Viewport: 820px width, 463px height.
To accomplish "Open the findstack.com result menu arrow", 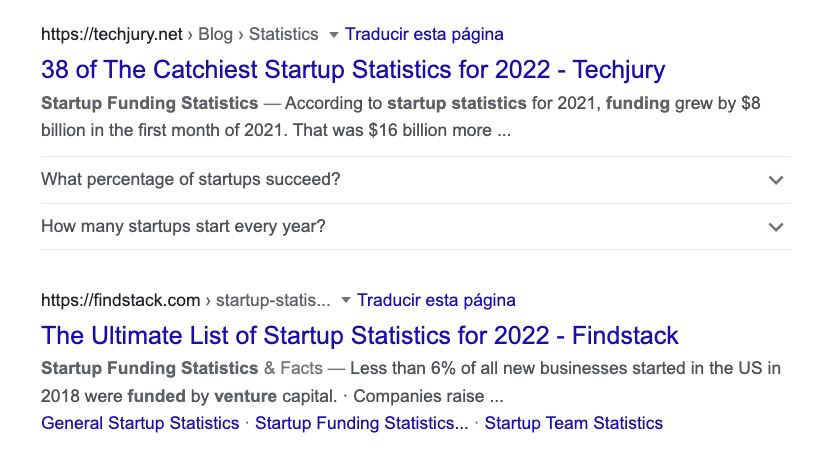I will [x=346, y=300].
